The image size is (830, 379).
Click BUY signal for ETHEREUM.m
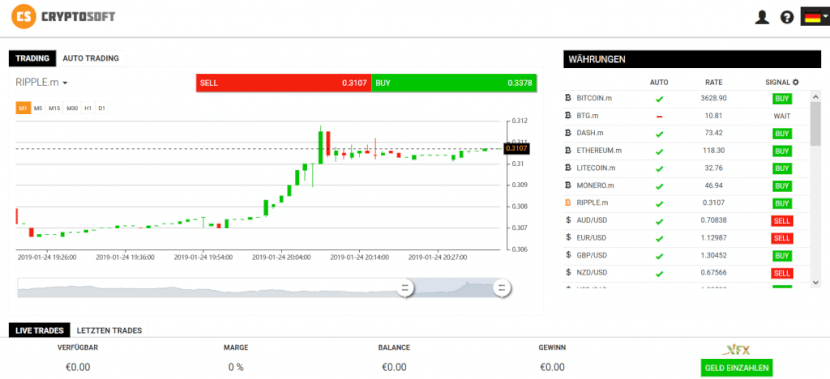(x=782, y=151)
